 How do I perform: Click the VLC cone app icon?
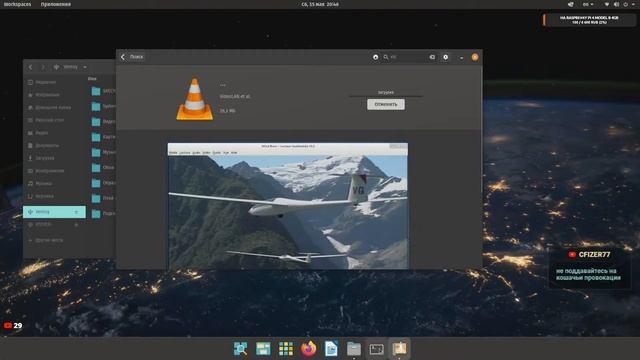(195, 100)
